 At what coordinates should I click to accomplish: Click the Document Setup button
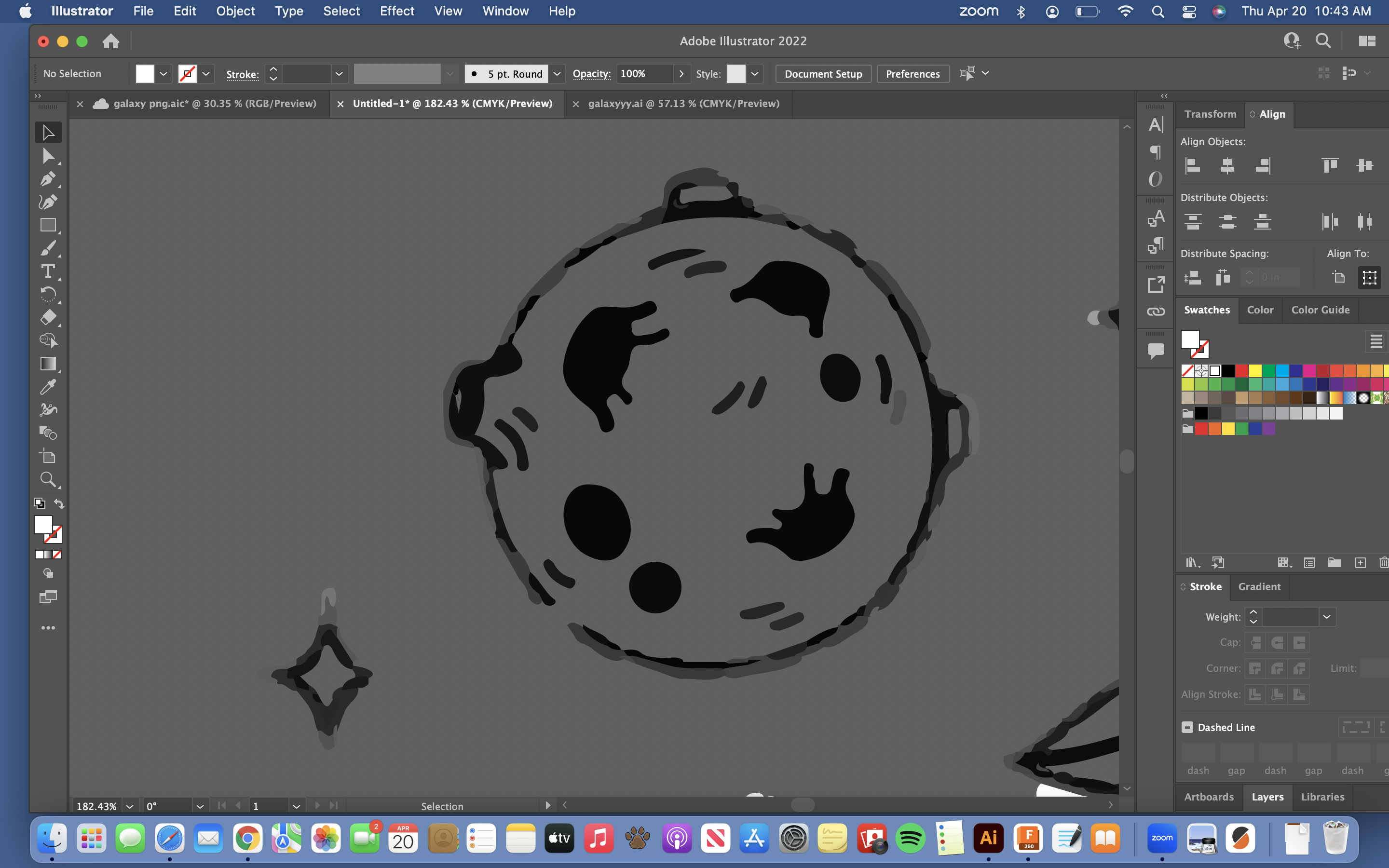point(822,73)
